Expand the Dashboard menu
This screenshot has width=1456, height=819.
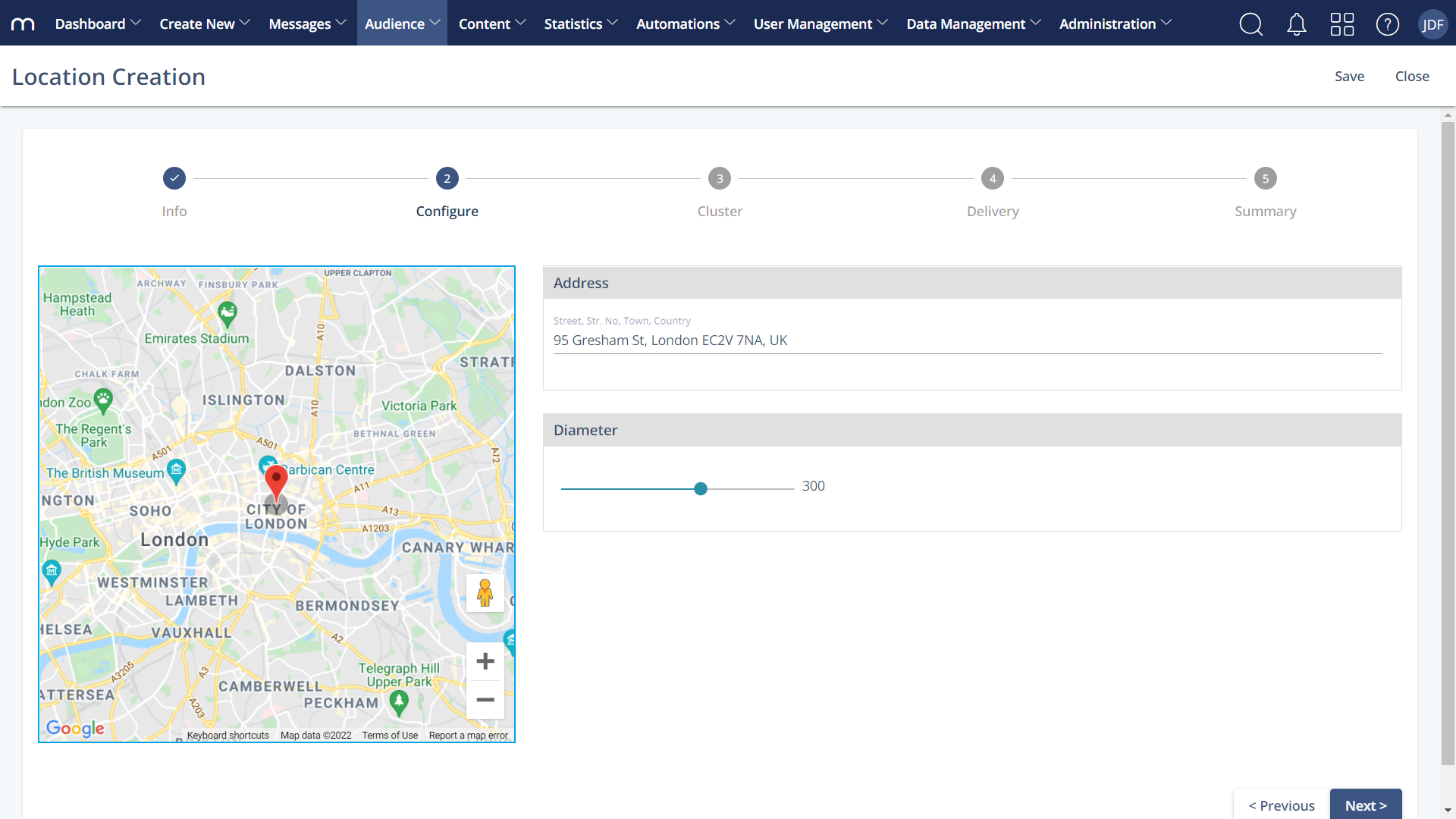coord(98,24)
